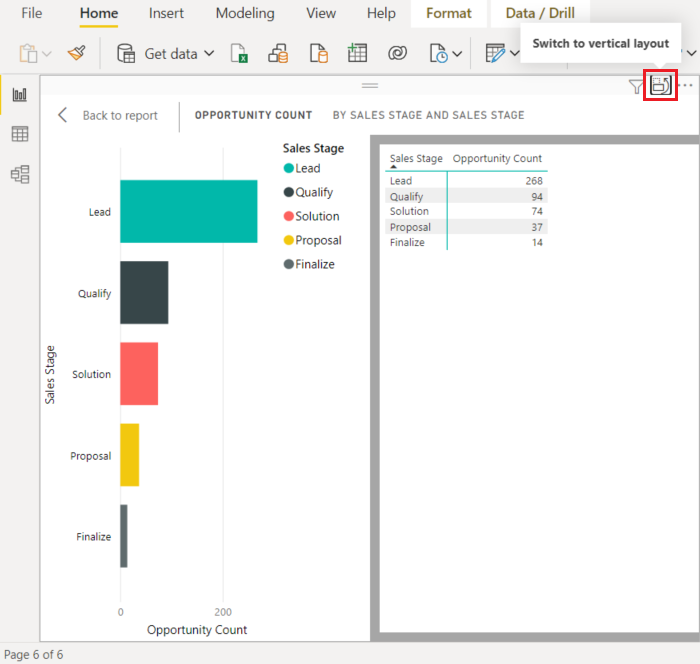Open Dataverse data source
This screenshot has height=664, width=700.
point(397,53)
